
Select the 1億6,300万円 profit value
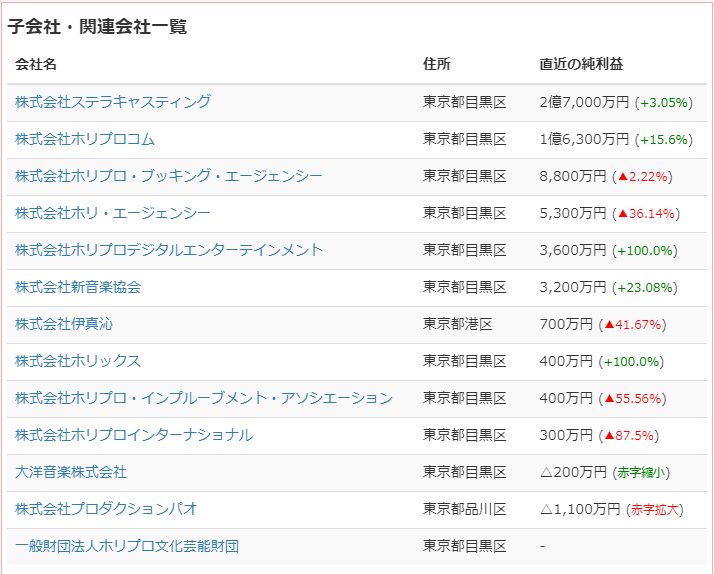tap(585, 139)
